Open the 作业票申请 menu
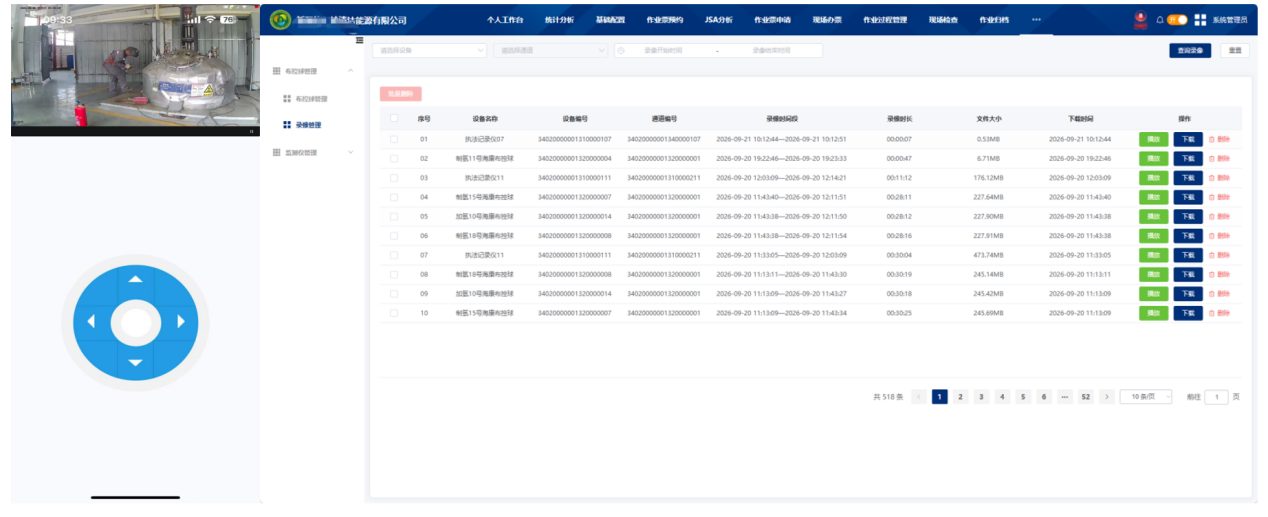 tap(772, 20)
